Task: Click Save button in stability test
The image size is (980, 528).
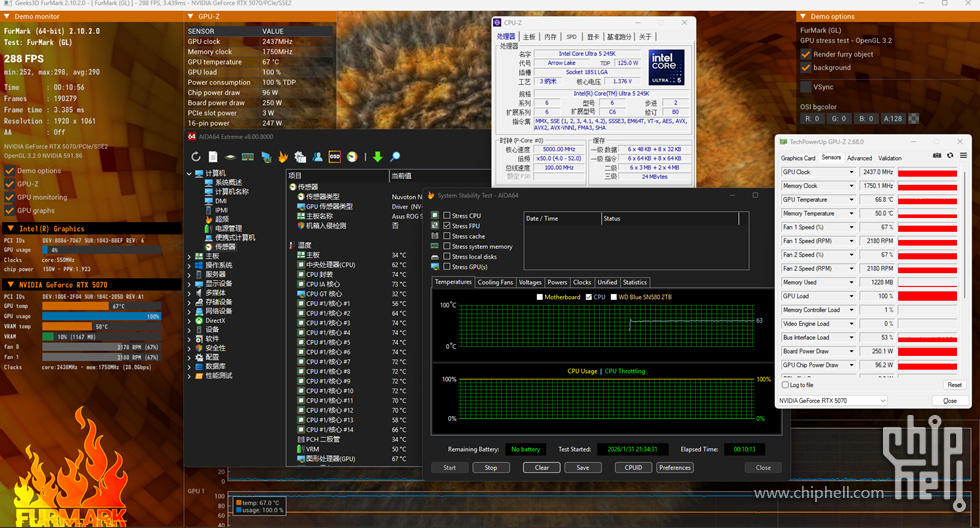Action: click(x=582, y=467)
